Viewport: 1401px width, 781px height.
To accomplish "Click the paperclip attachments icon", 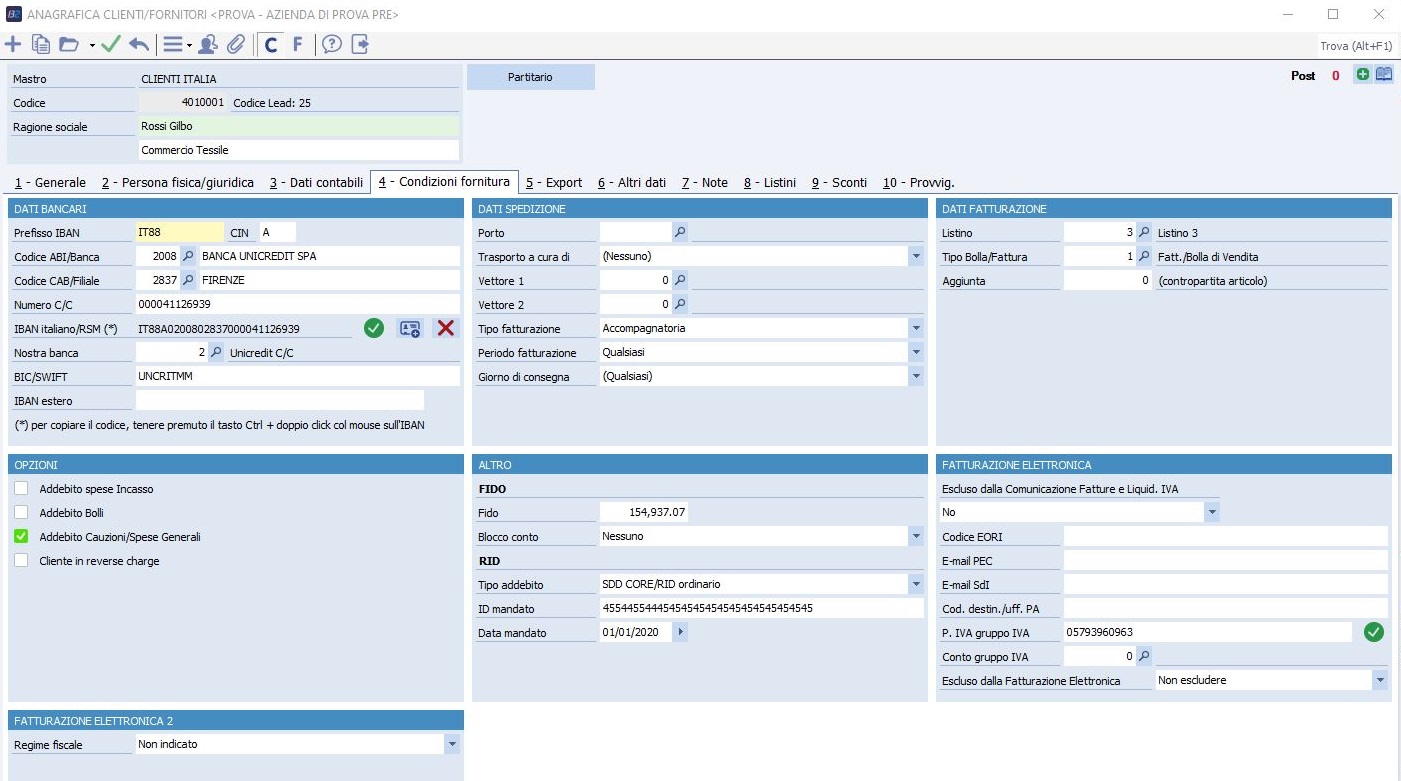I will pos(236,44).
